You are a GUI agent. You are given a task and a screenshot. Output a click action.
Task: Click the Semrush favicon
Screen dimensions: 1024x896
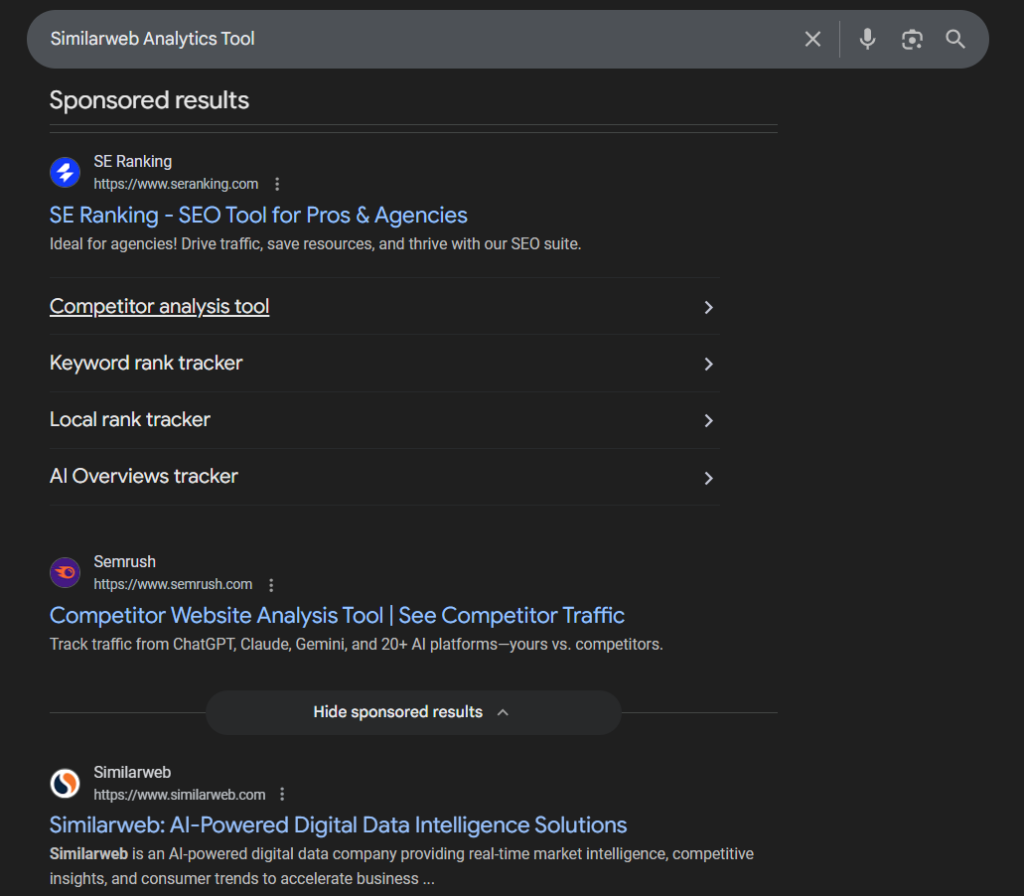point(64,572)
